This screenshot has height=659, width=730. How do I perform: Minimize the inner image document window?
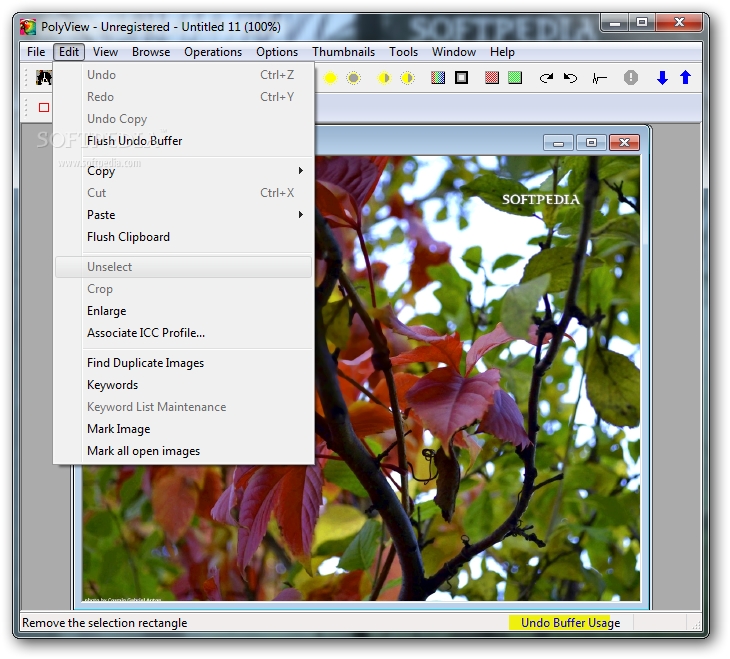pos(558,143)
